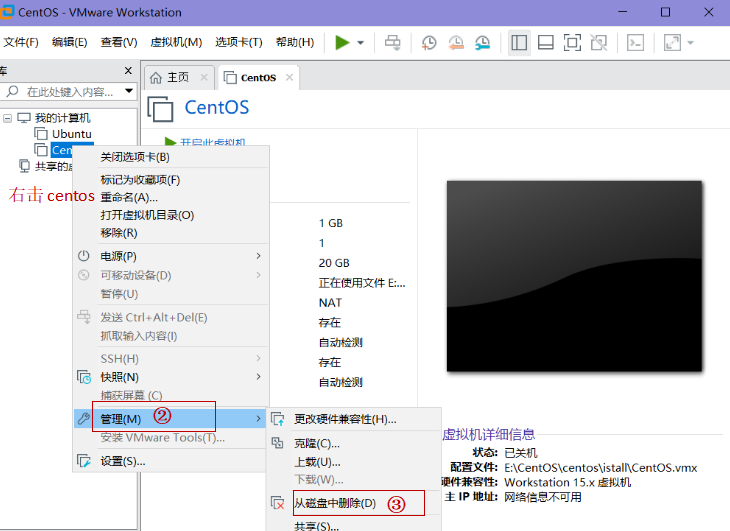Choose 克隆(C)... in the submenu
The width and height of the screenshot is (730, 531).
354,444
